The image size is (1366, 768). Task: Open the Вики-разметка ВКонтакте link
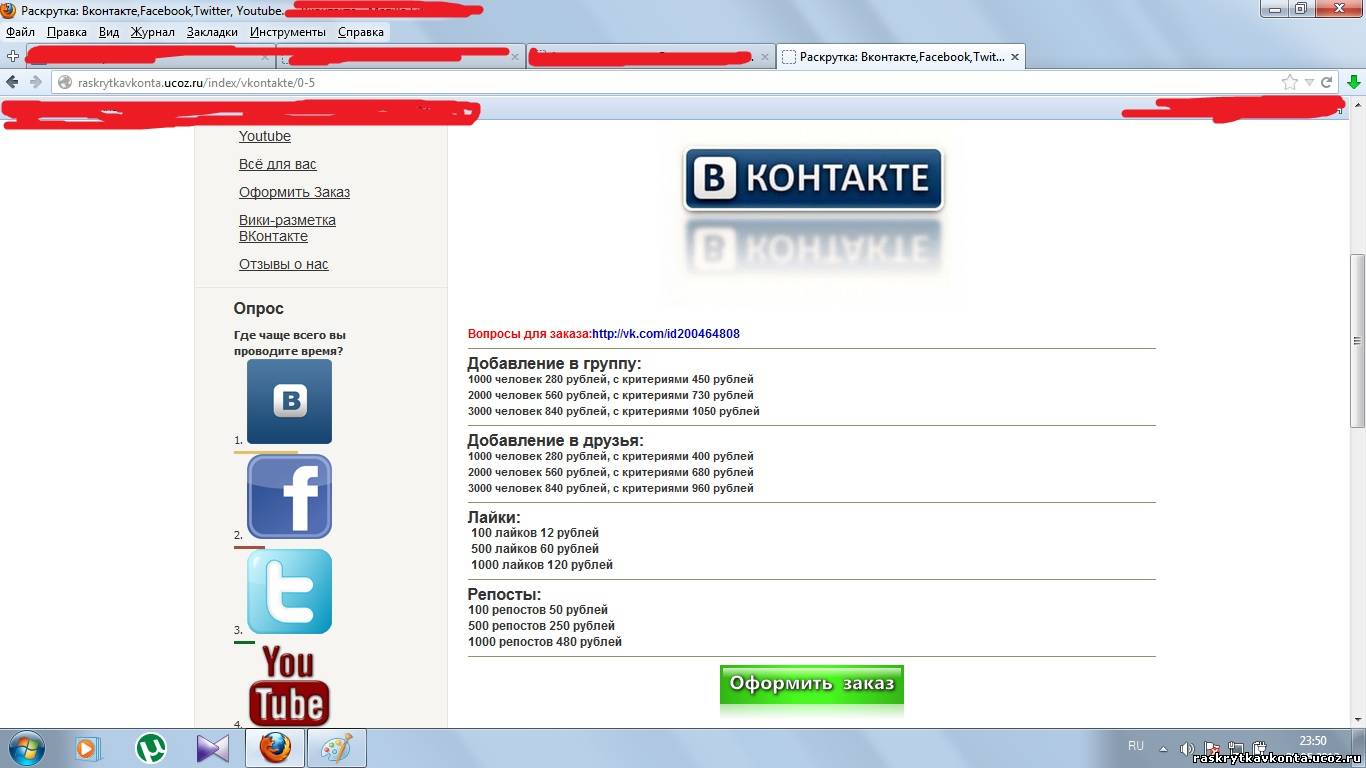click(x=287, y=228)
